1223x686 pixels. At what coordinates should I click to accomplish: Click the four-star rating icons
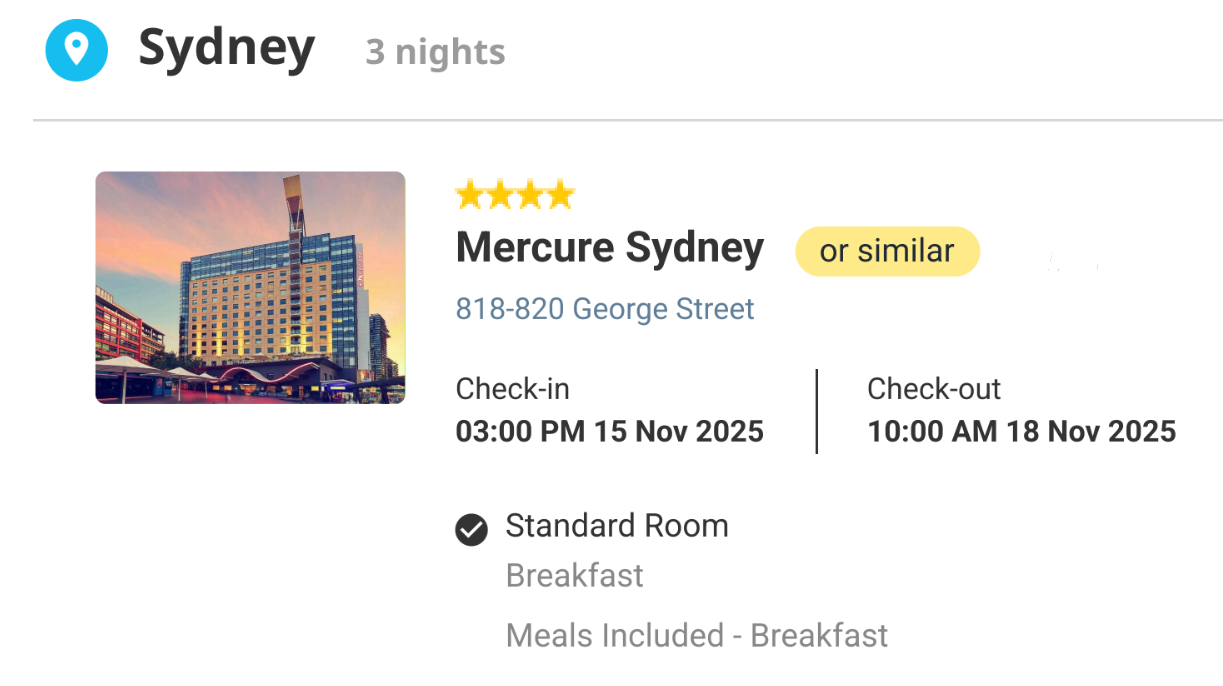point(515,195)
